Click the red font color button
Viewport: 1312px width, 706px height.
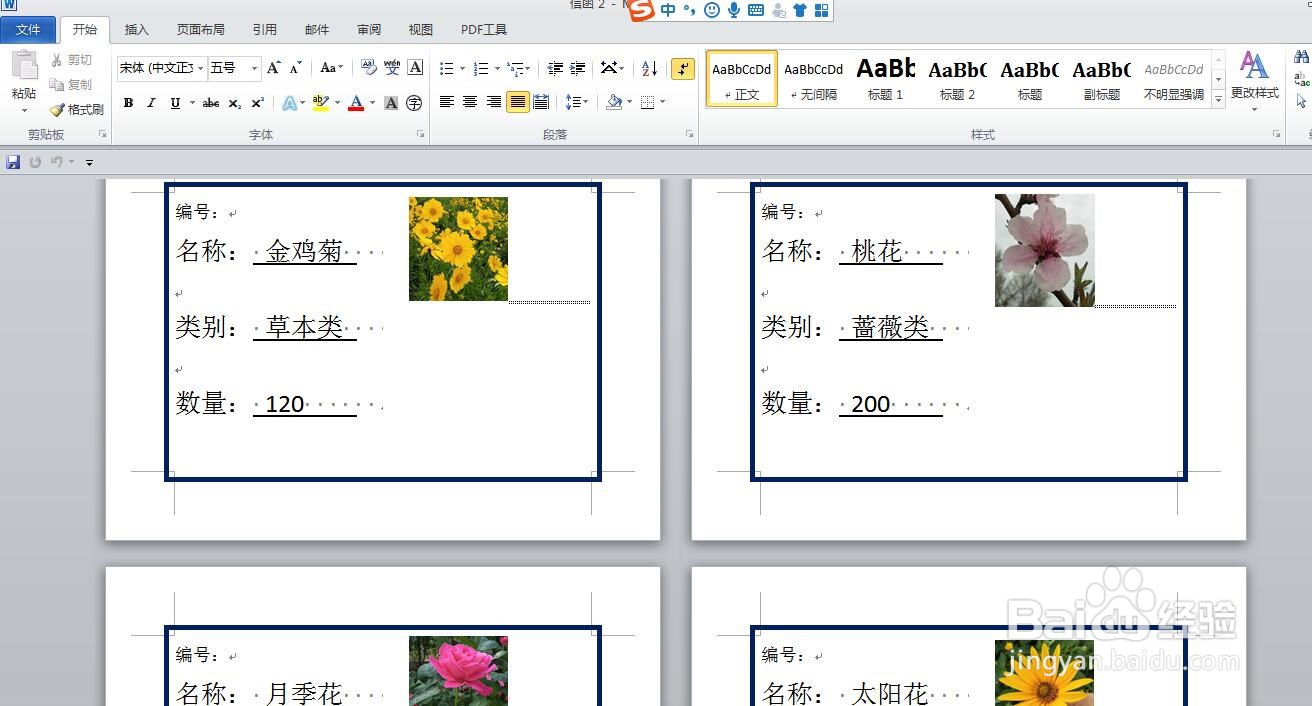356,103
